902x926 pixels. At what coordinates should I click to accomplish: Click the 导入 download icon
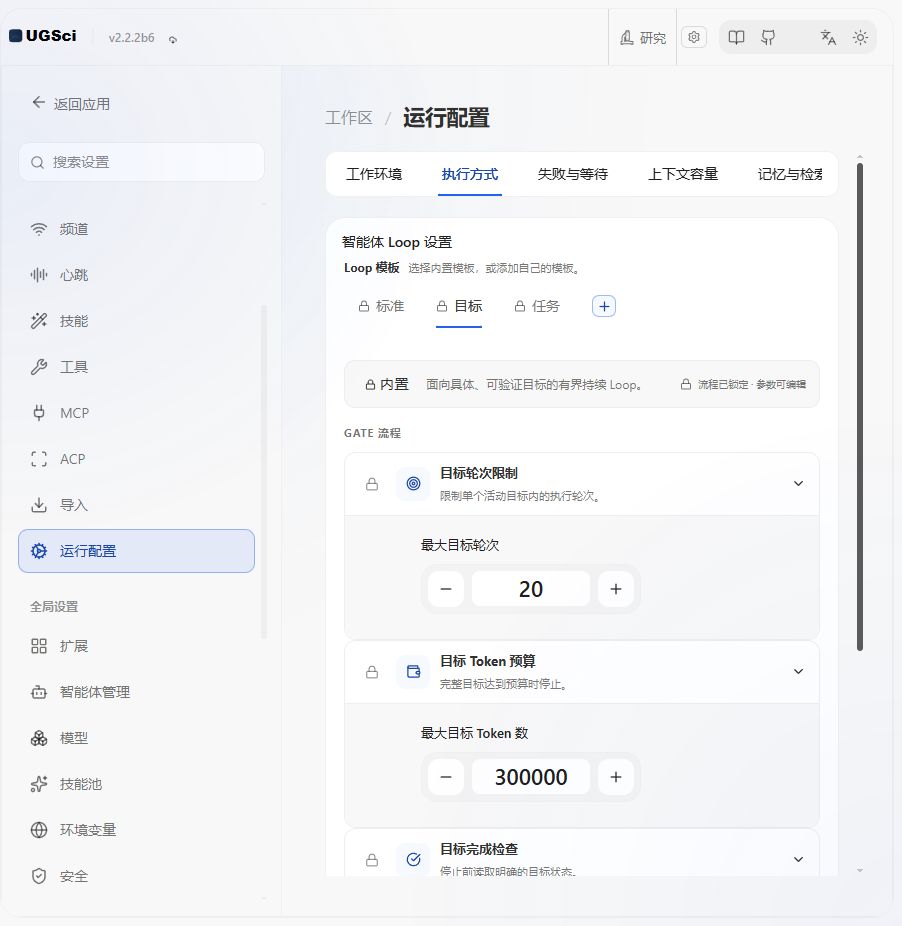[x=39, y=505]
